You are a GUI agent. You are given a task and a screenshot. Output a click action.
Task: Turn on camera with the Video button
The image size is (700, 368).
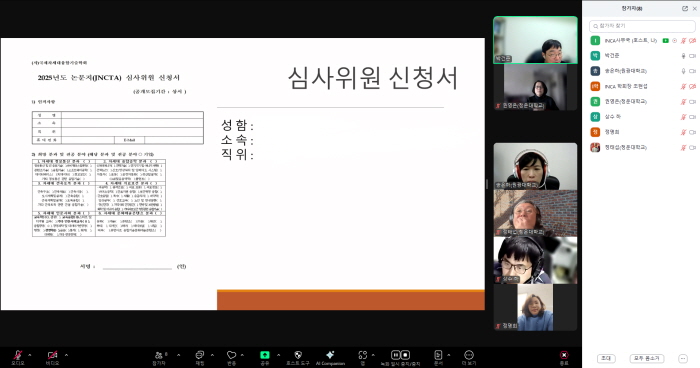(x=52, y=355)
